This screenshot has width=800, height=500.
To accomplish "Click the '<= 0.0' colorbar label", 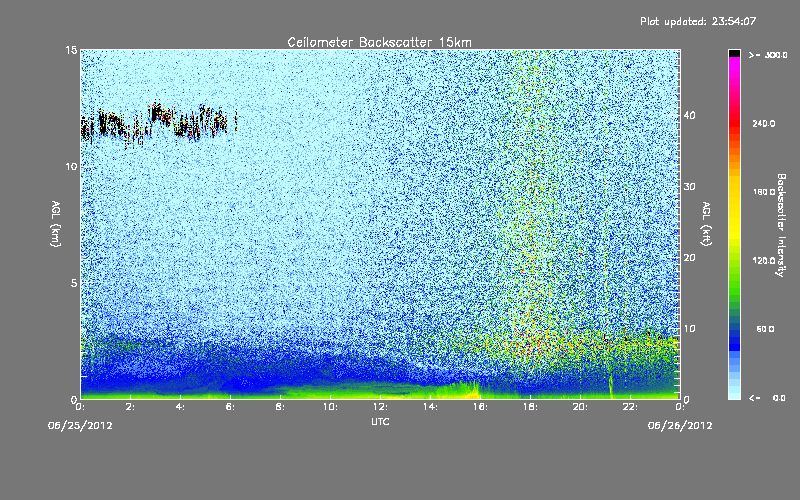I will click(x=768, y=398).
